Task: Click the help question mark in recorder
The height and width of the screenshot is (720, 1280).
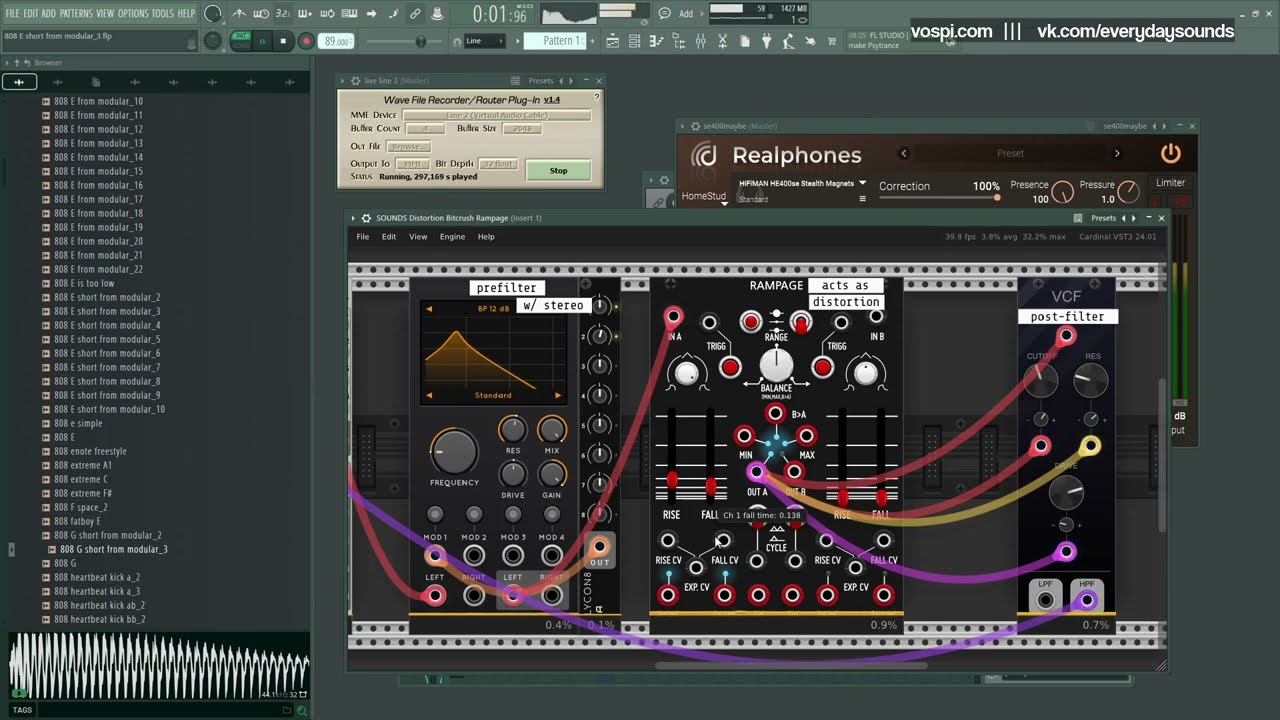Action: point(597,97)
